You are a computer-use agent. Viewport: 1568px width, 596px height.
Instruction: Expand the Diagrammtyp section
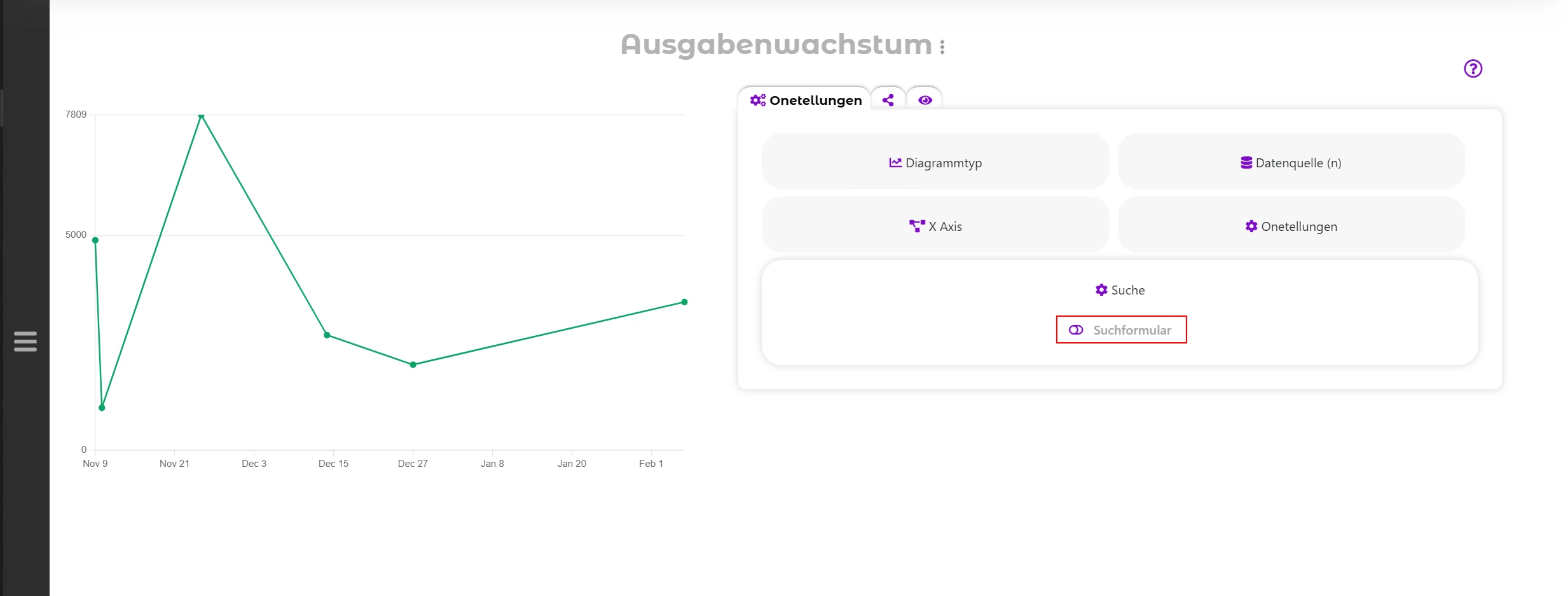(x=935, y=163)
